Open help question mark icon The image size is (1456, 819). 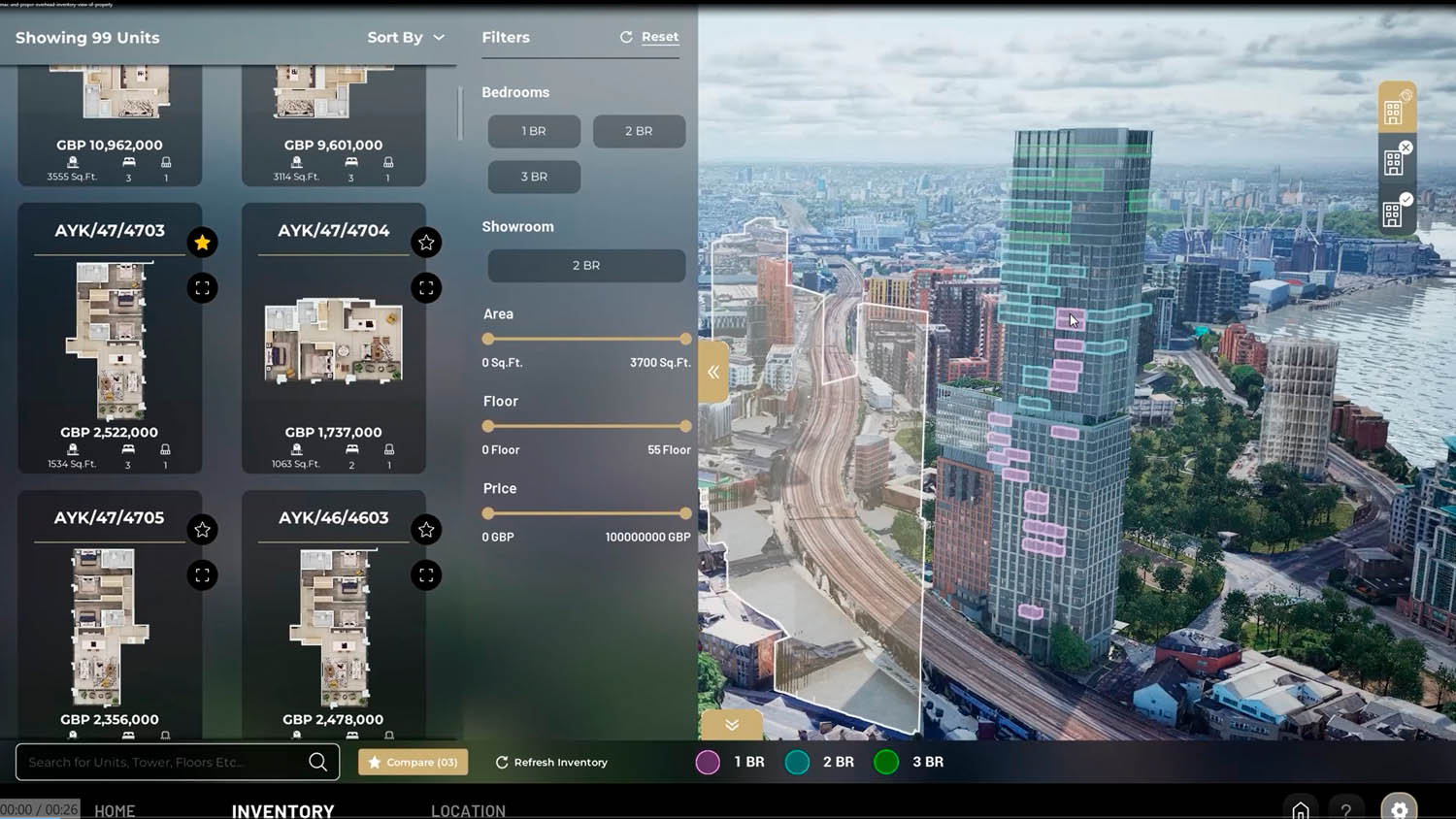pyautogui.click(x=1345, y=808)
